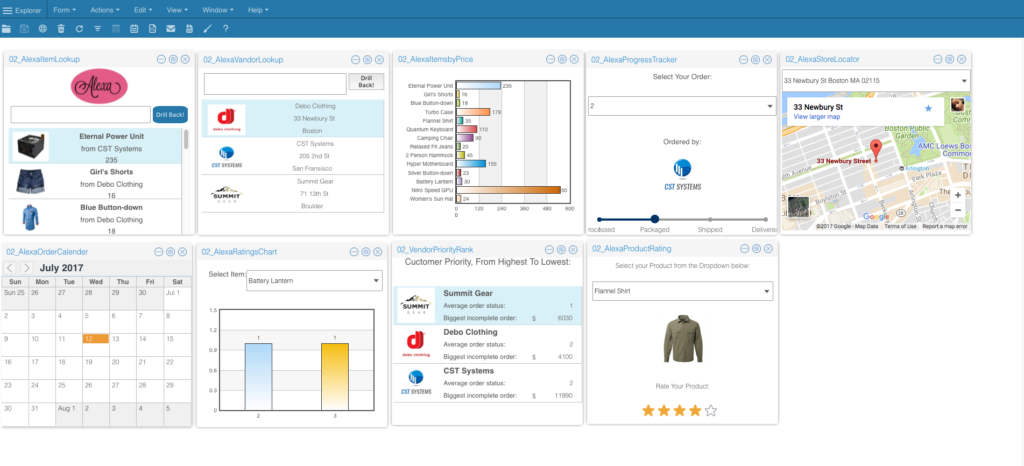Switch map to satellite view thumbnail
This screenshot has width=1024, height=466.
[798, 207]
